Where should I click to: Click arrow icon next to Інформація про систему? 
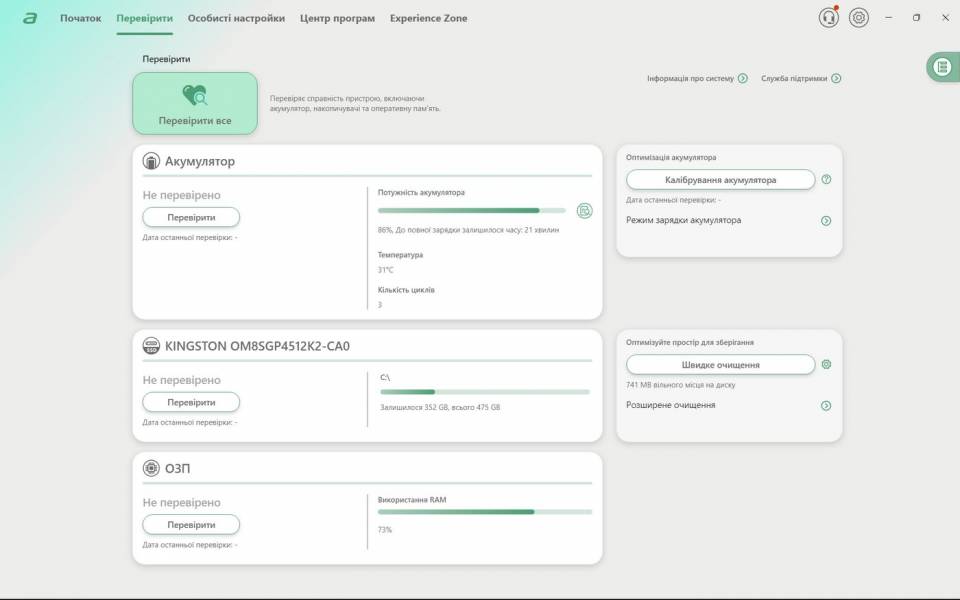coord(743,78)
